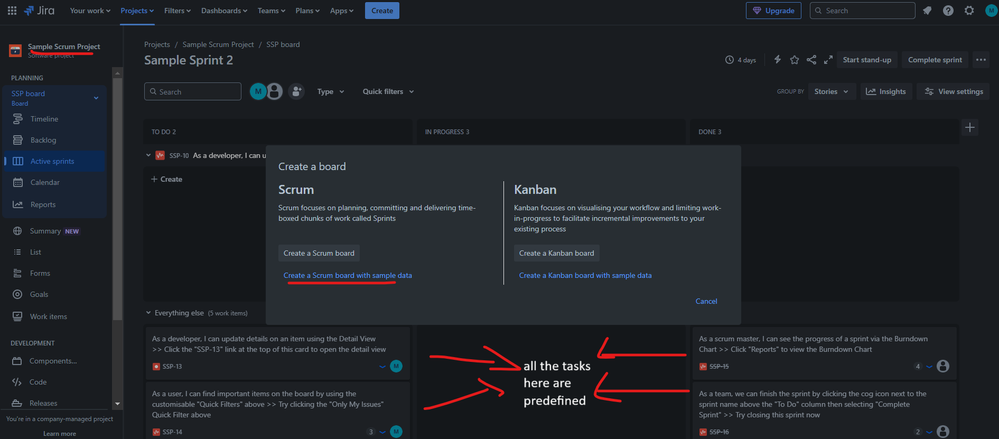This screenshot has width=999, height=439.
Task: Open the Apps menu
Action: click(343, 11)
